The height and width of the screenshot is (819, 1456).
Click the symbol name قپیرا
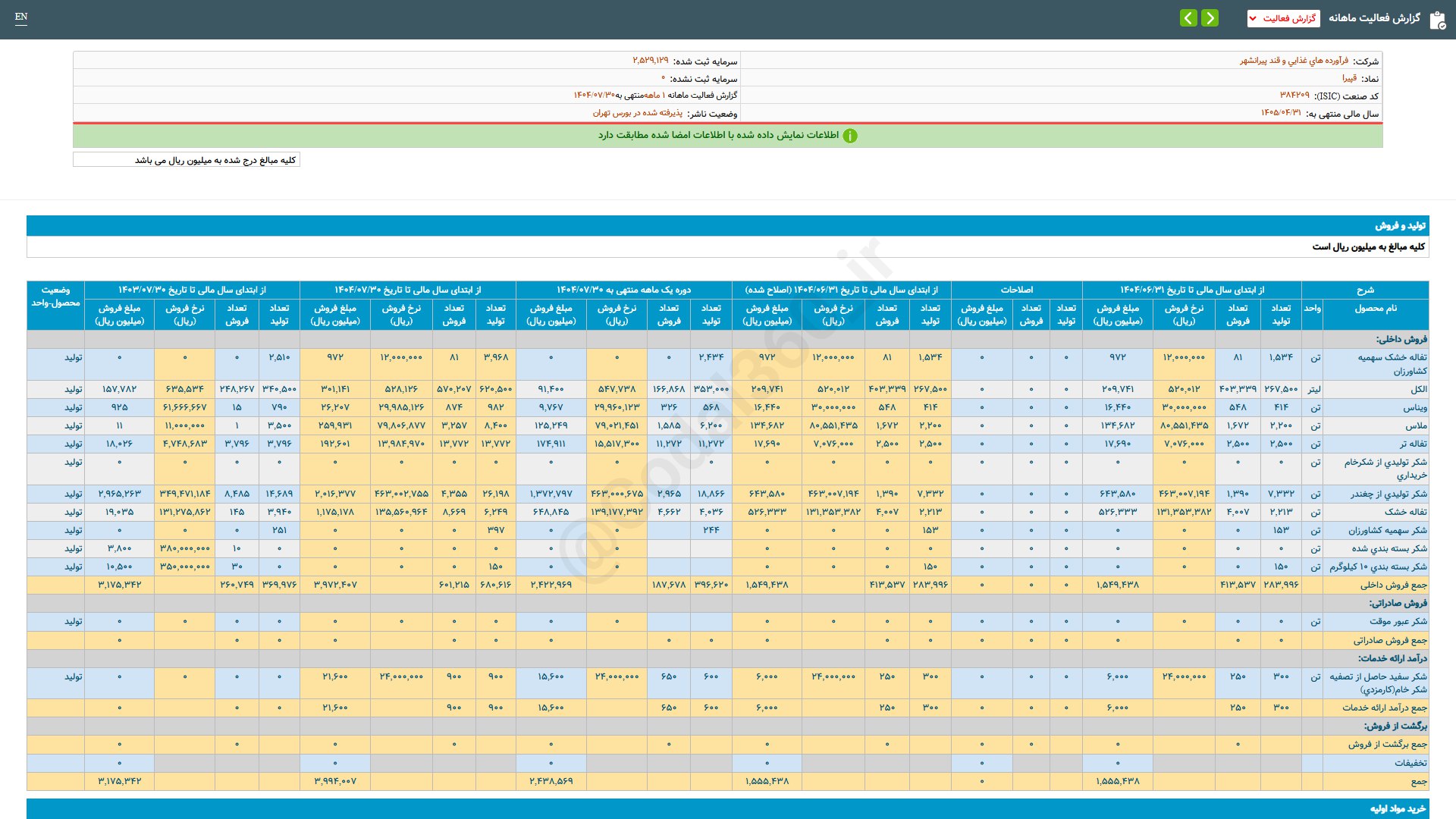pos(1349,78)
